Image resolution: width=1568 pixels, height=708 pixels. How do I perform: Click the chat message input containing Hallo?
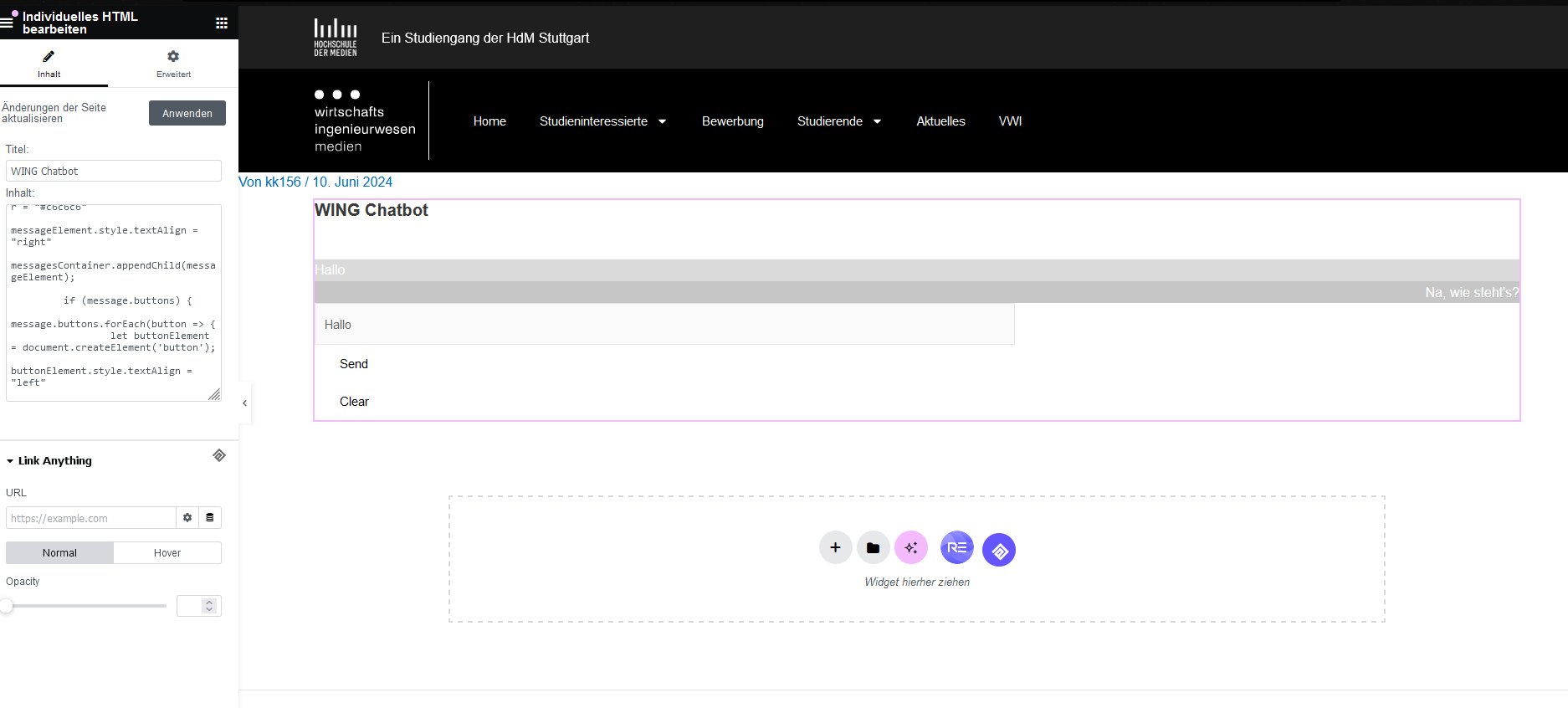point(664,325)
